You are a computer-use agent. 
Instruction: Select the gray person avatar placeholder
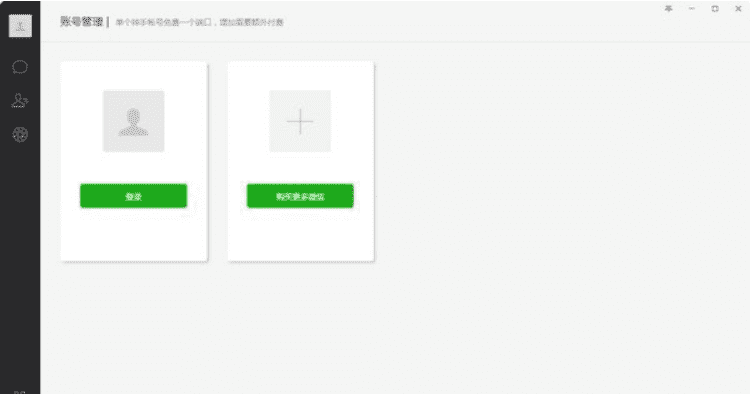click(134, 121)
